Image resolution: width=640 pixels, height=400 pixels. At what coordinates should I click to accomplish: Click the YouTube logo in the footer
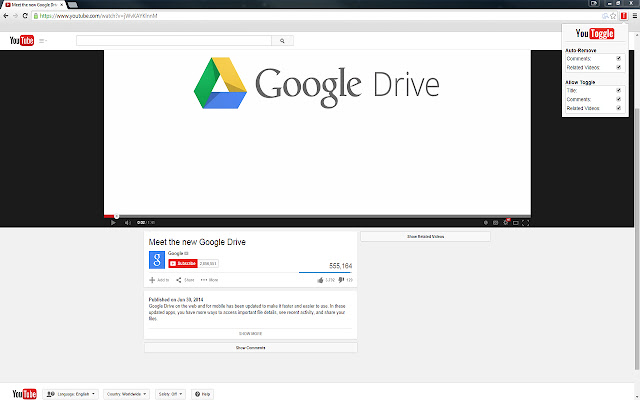[24, 393]
